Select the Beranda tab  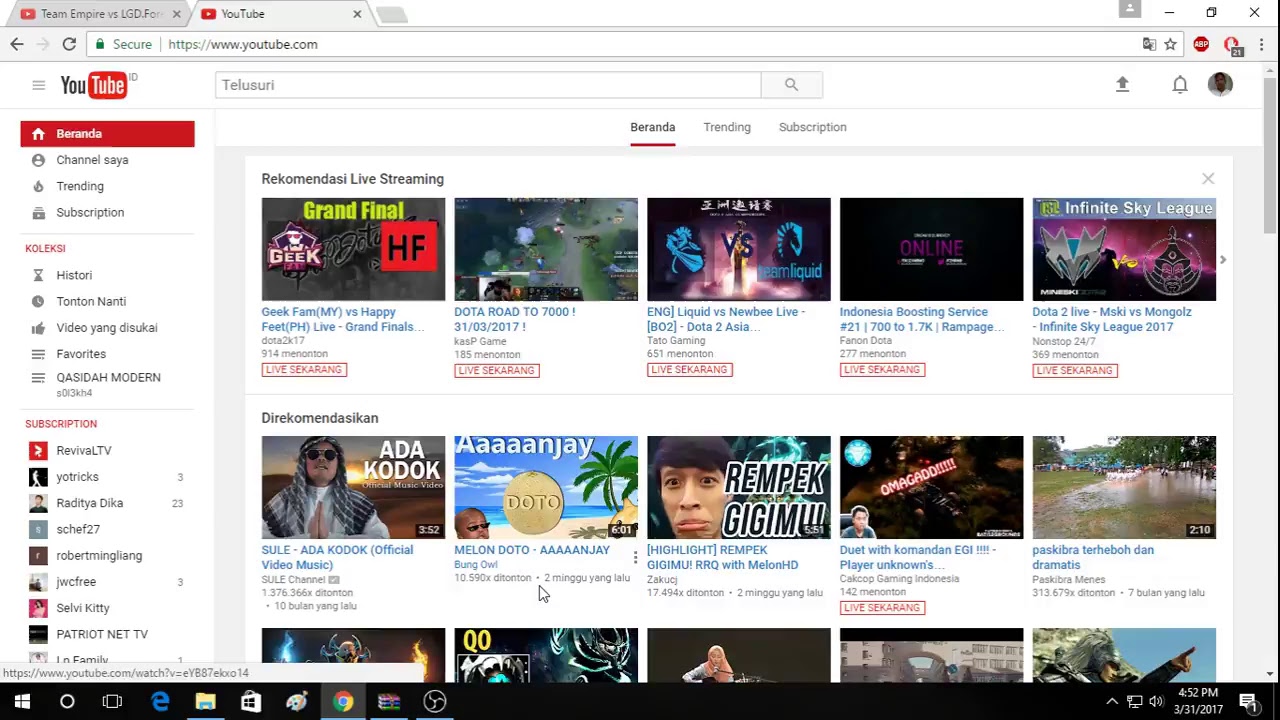[x=653, y=127]
